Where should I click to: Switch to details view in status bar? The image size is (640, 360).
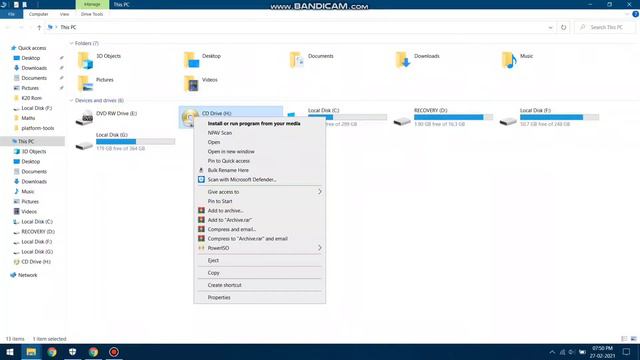tap(624, 339)
